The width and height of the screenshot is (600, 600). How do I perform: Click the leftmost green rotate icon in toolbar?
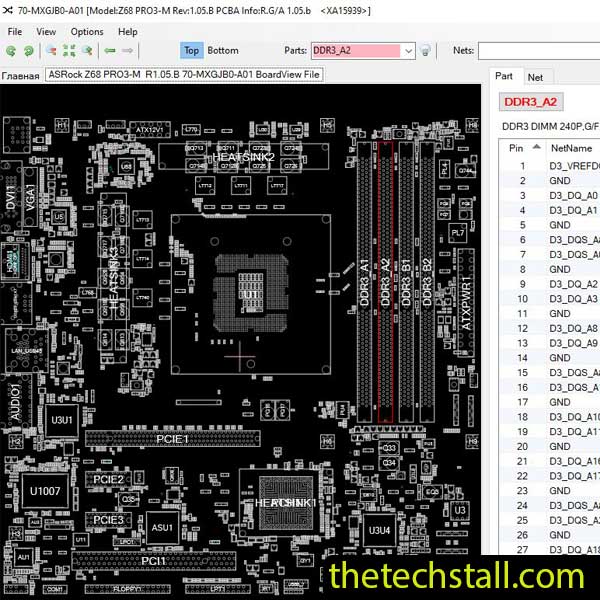pos(11,50)
